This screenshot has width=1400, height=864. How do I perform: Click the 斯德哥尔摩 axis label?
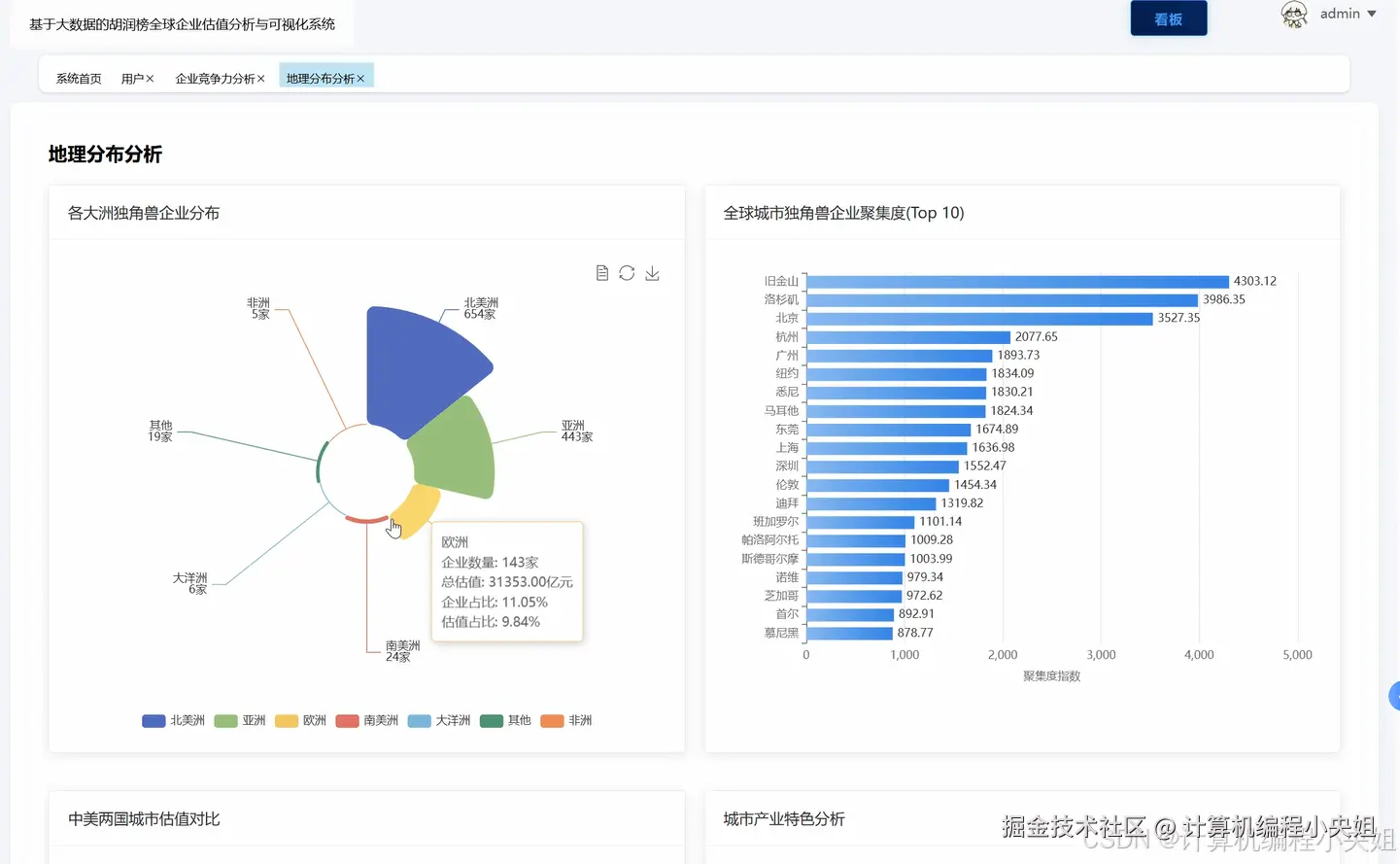770,559
